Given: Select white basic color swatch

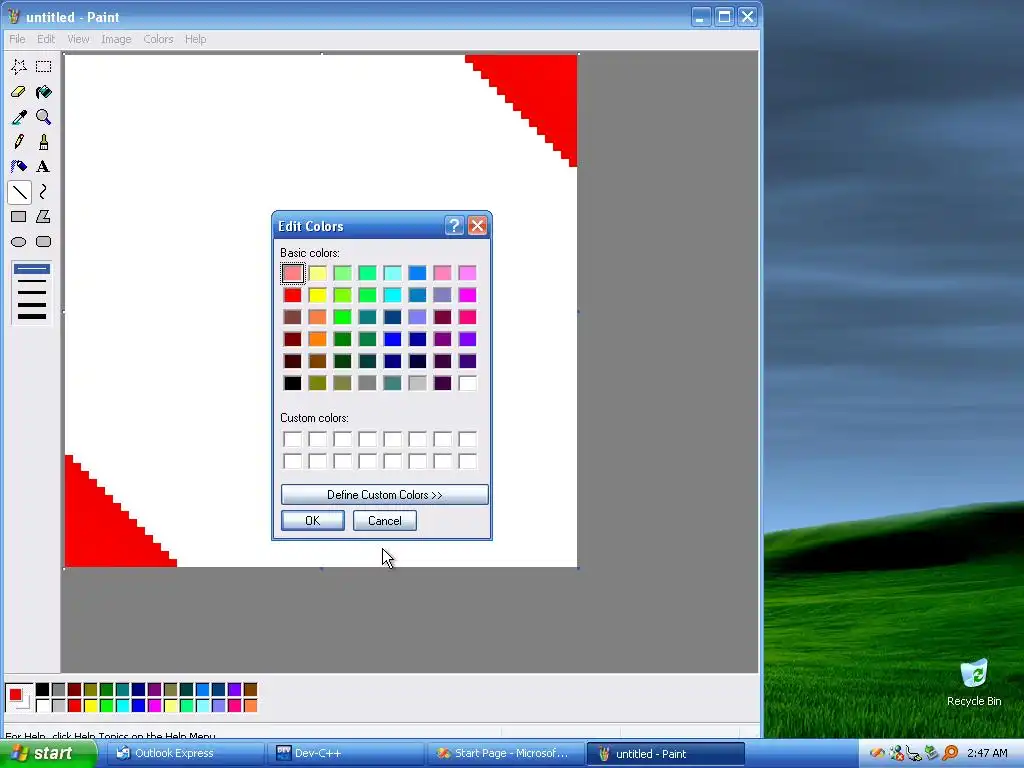Looking at the screenshot, I should click(x=468, y=383).
